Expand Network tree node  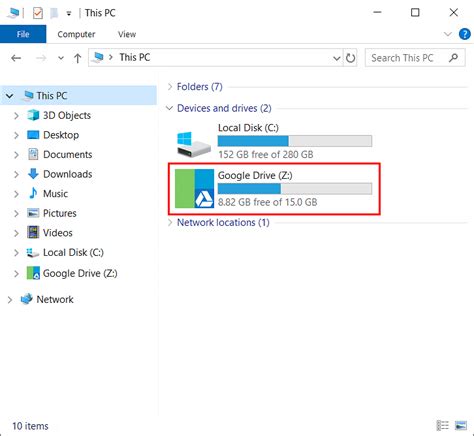(10, 300)
